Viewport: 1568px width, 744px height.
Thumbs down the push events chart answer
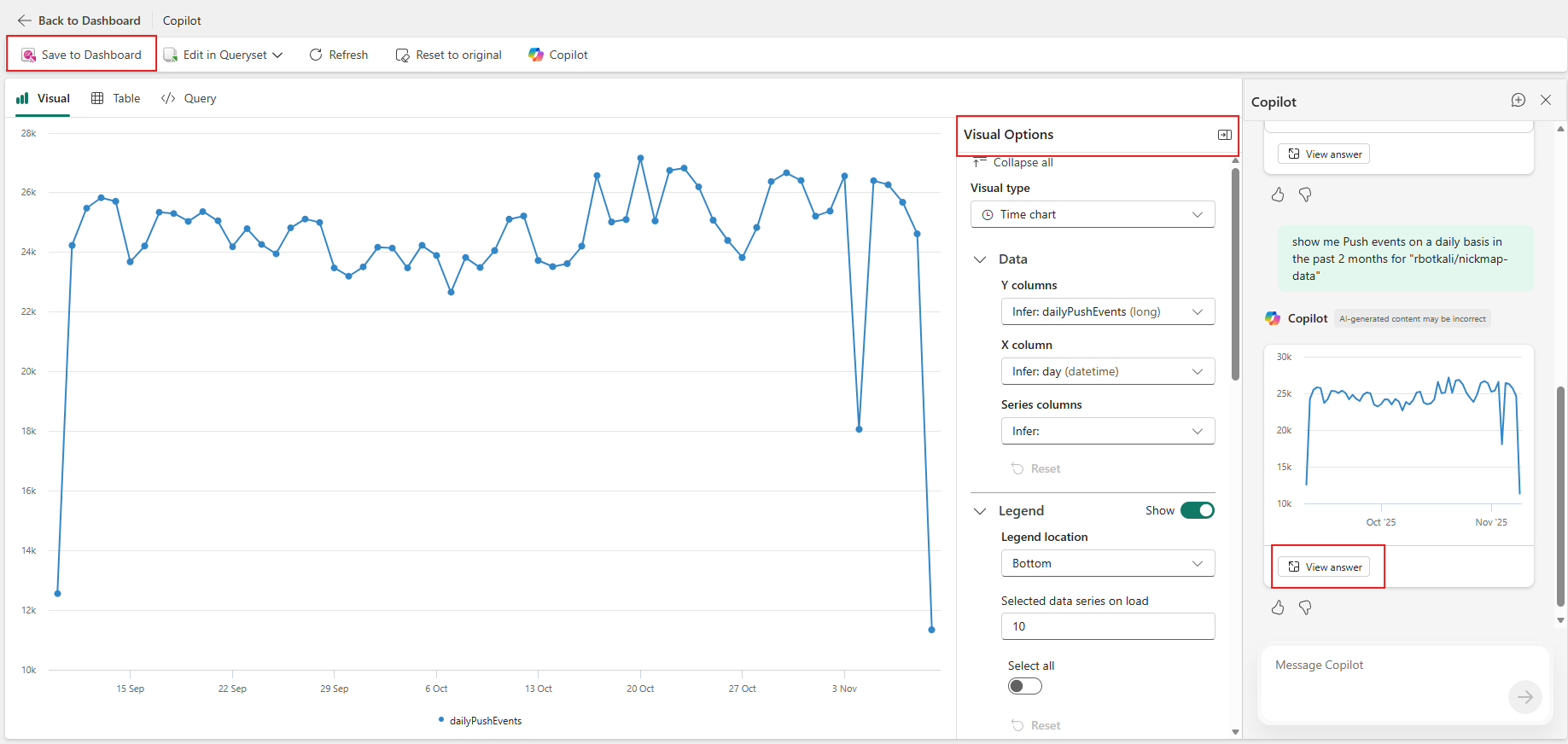click(1305, 607)
